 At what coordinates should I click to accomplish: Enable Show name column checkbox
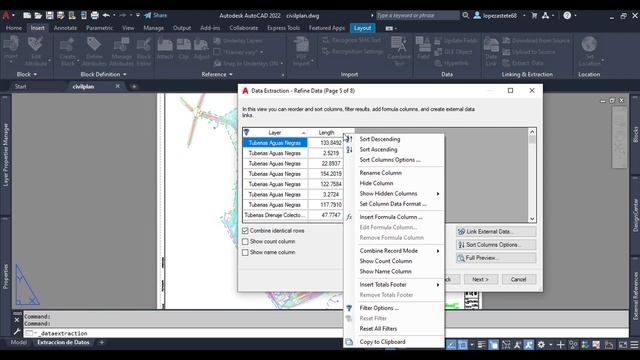[x=245, y=252]
